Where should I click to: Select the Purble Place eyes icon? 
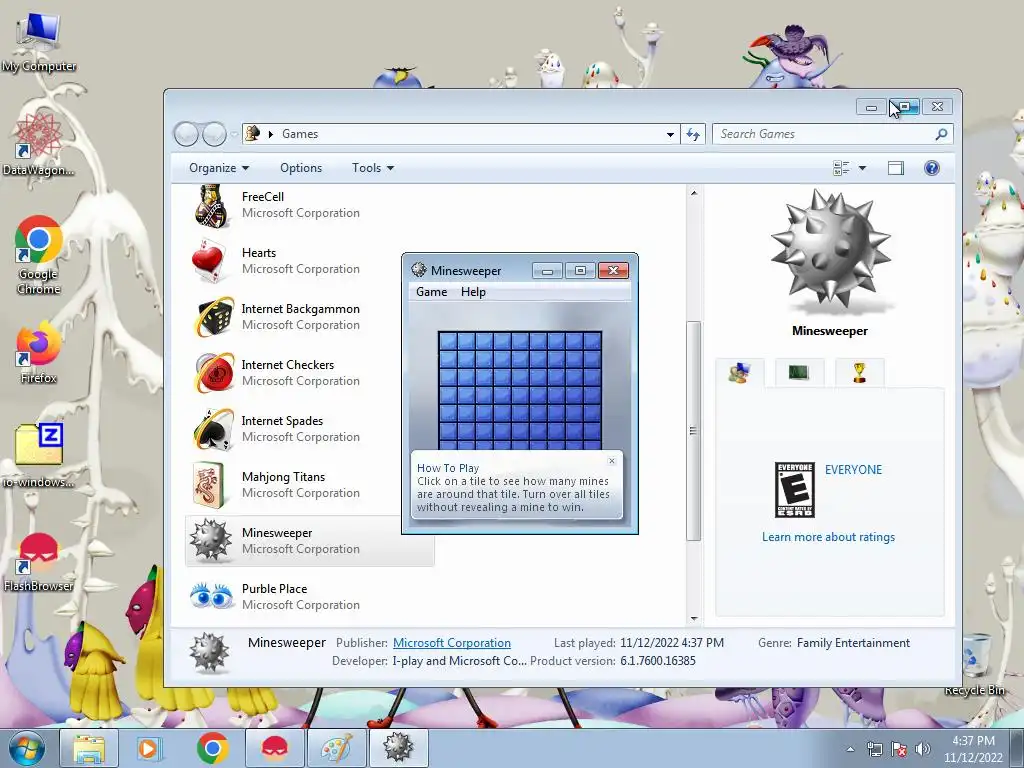(x=212, y=596)
